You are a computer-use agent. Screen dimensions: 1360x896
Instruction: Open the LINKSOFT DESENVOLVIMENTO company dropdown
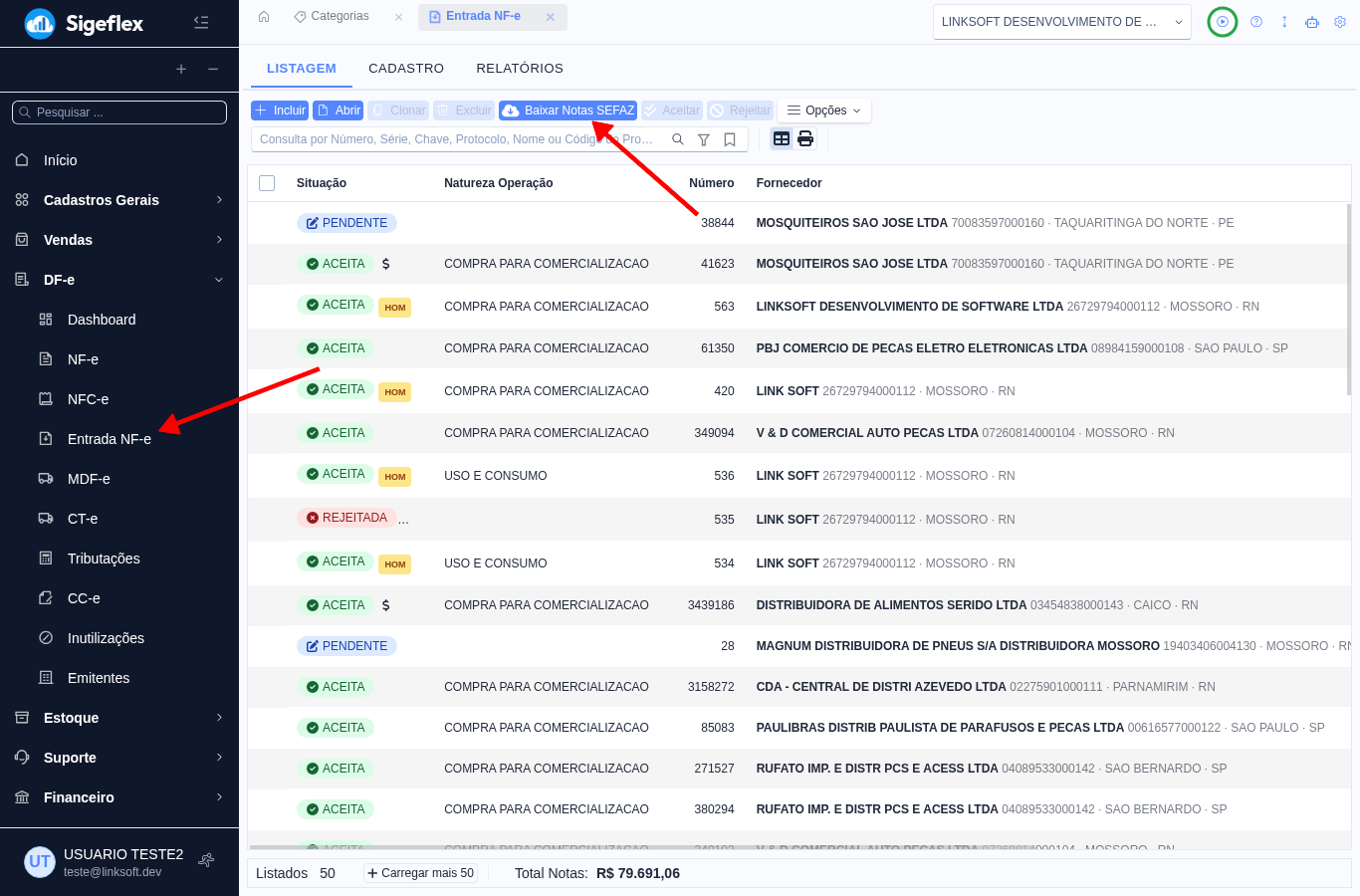[1062, 22]
